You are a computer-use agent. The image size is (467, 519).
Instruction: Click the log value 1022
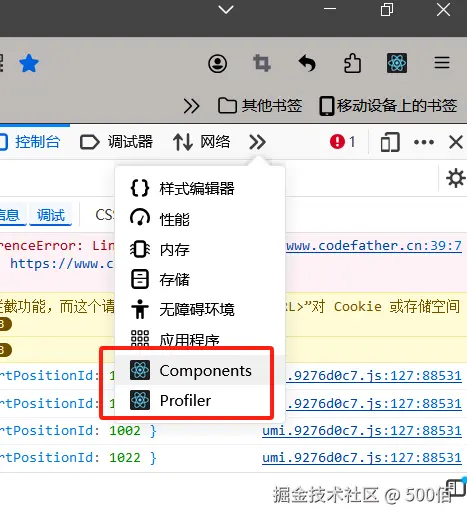click(x=125, y=458)
